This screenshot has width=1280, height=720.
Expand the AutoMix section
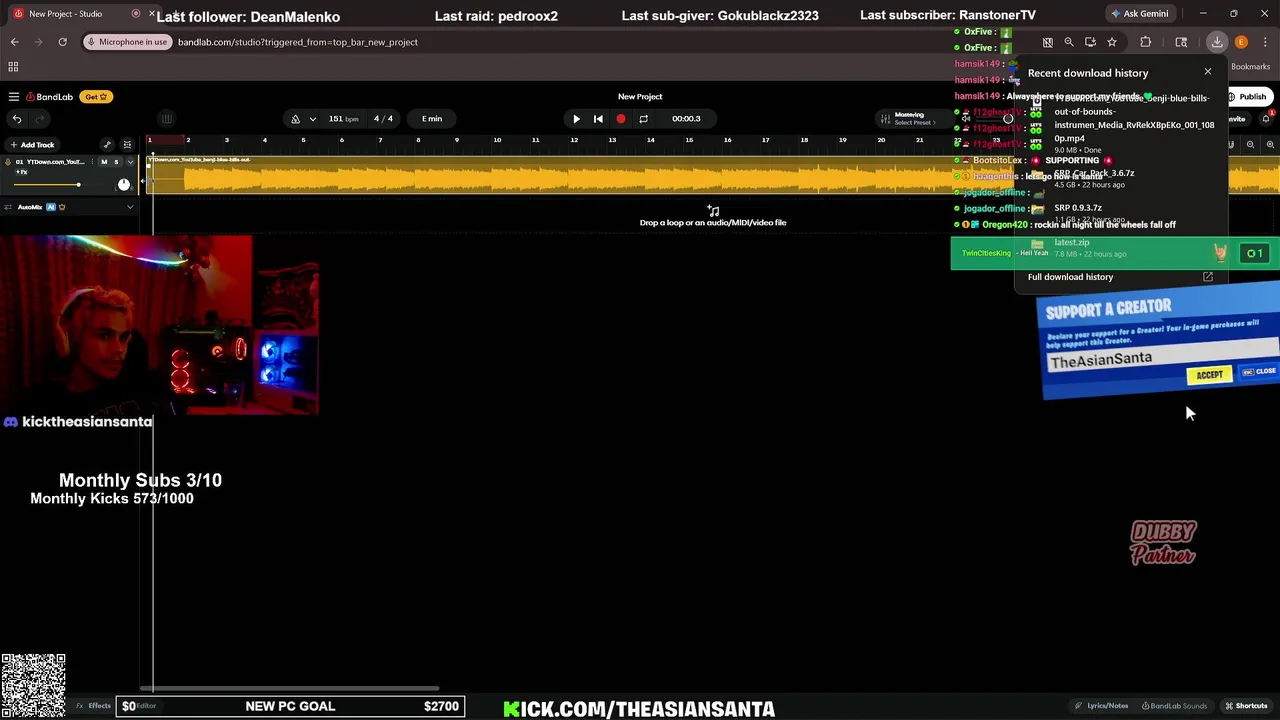pyautogui.click(x=130, y=207)
